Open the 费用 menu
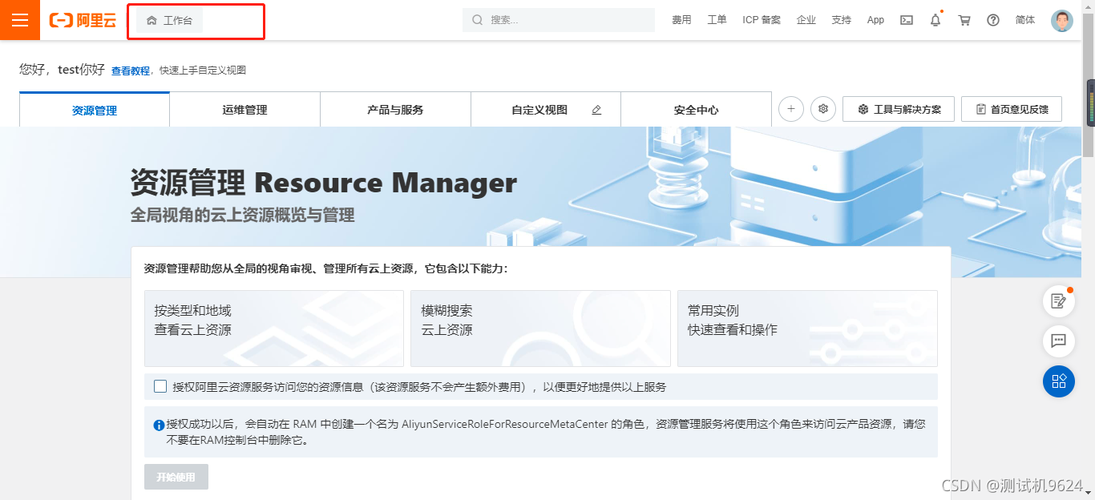The width and height of the screenshot is (1095, 500). [x=682, y=20]
